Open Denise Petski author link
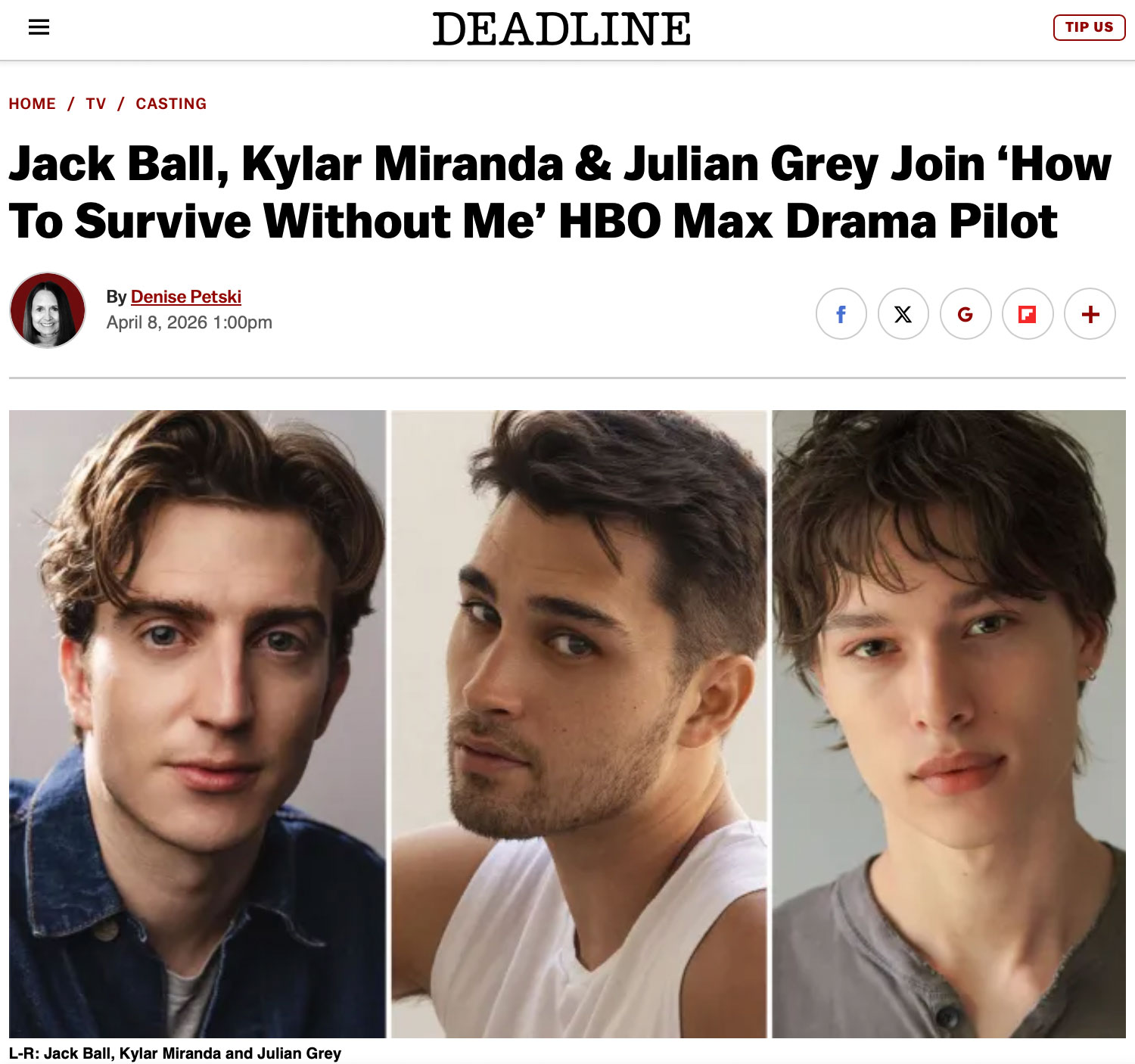The height and width of the screenshot is (1064, 1135). coord(186,297)
